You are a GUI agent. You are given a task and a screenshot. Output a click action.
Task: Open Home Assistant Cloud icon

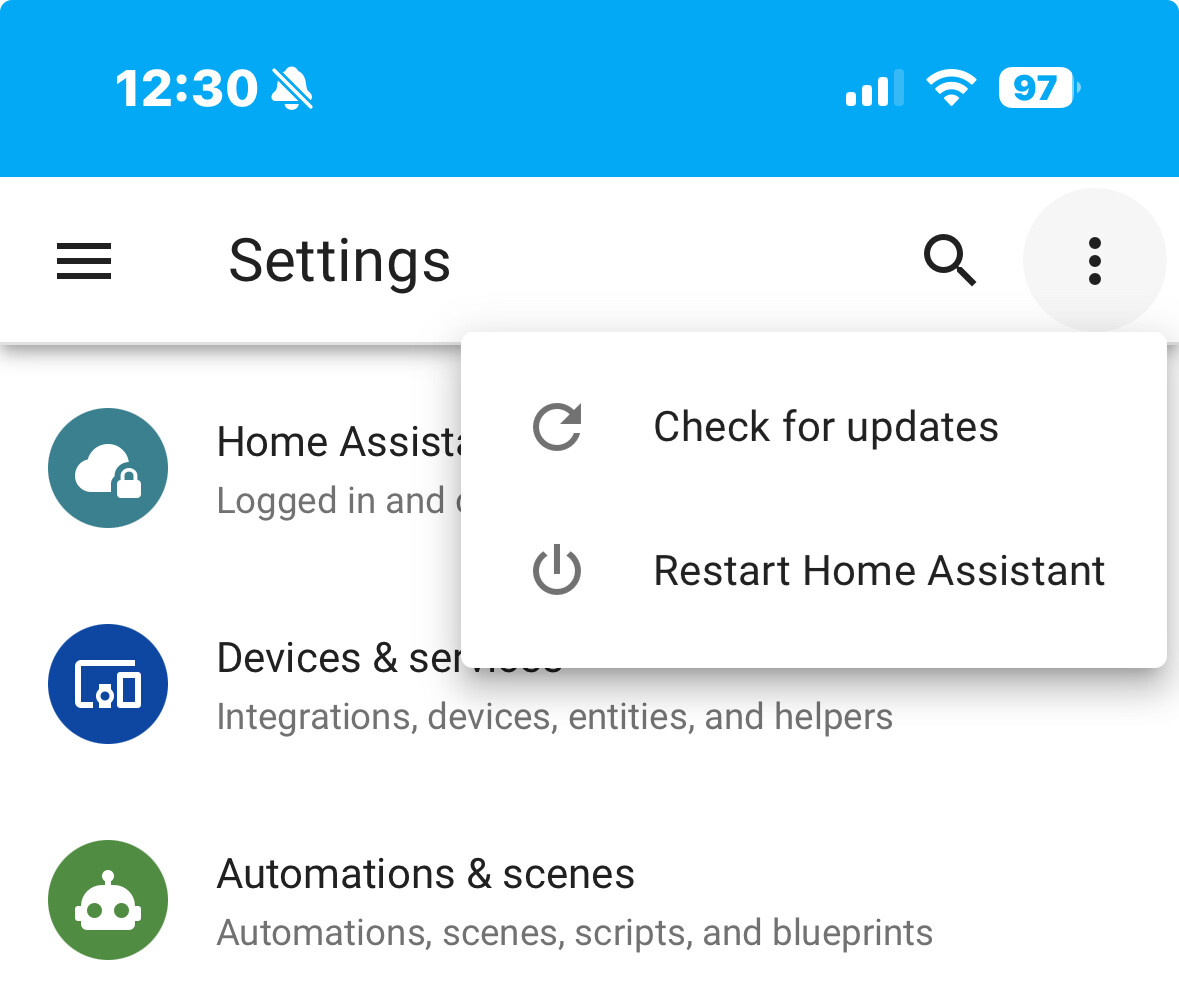[108, 468]
